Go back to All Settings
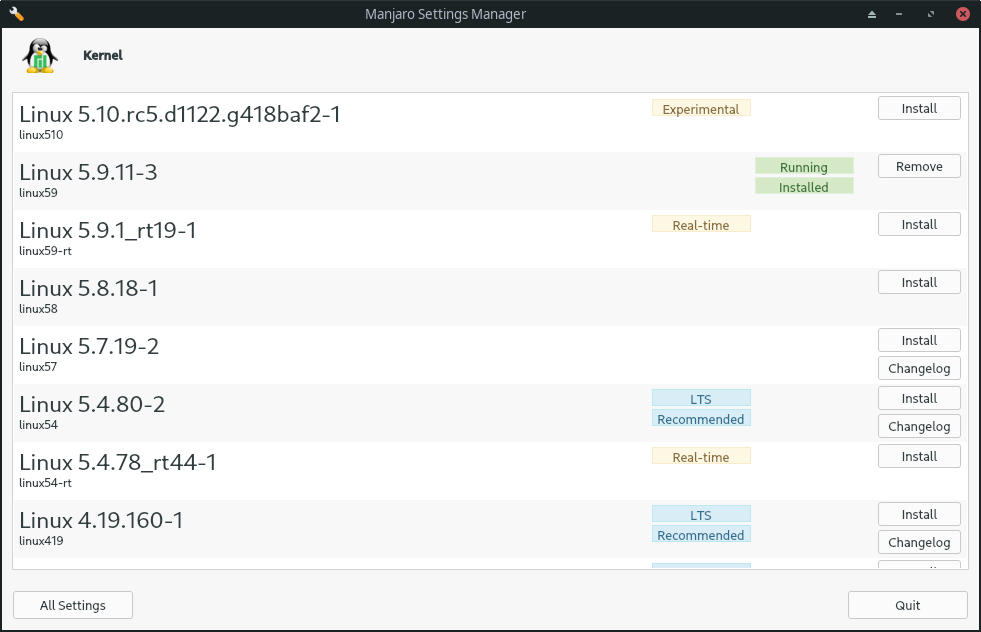981x632 pixels. [x=73, y=605]
